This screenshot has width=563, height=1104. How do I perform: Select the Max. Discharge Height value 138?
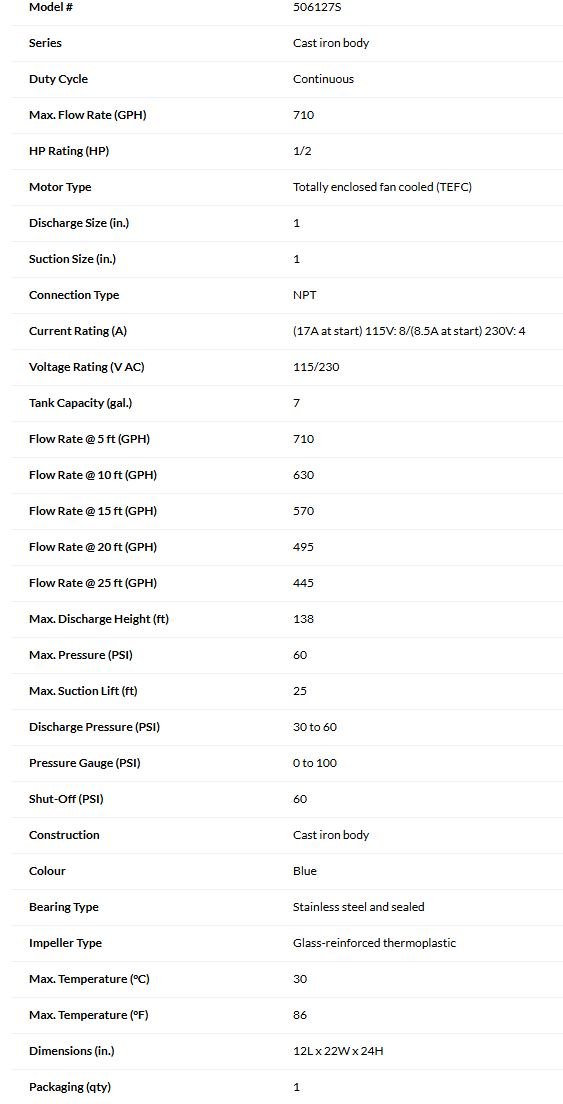(303, 618)
